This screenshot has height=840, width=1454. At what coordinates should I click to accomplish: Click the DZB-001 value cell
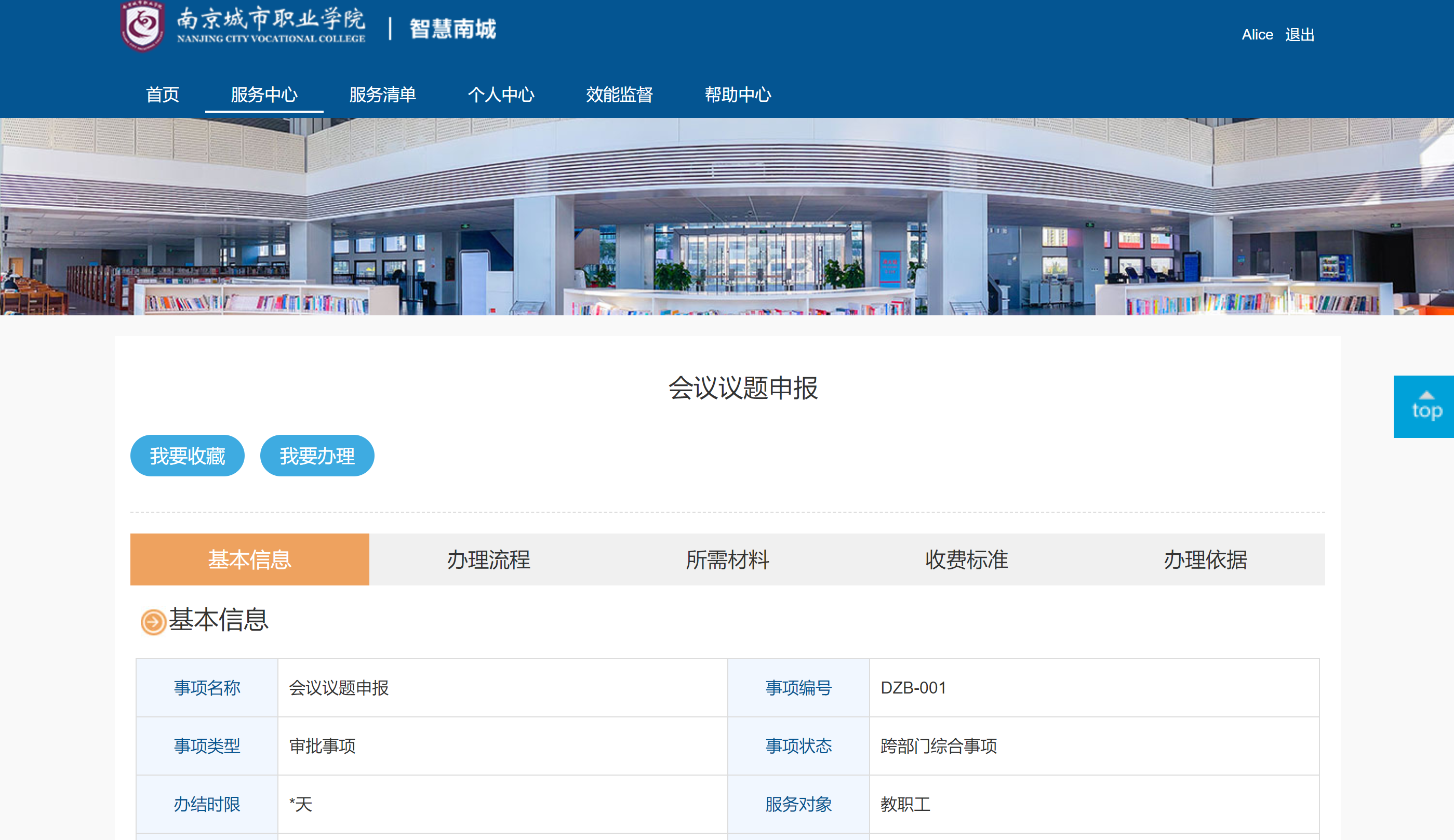[x=1094, y=688]
